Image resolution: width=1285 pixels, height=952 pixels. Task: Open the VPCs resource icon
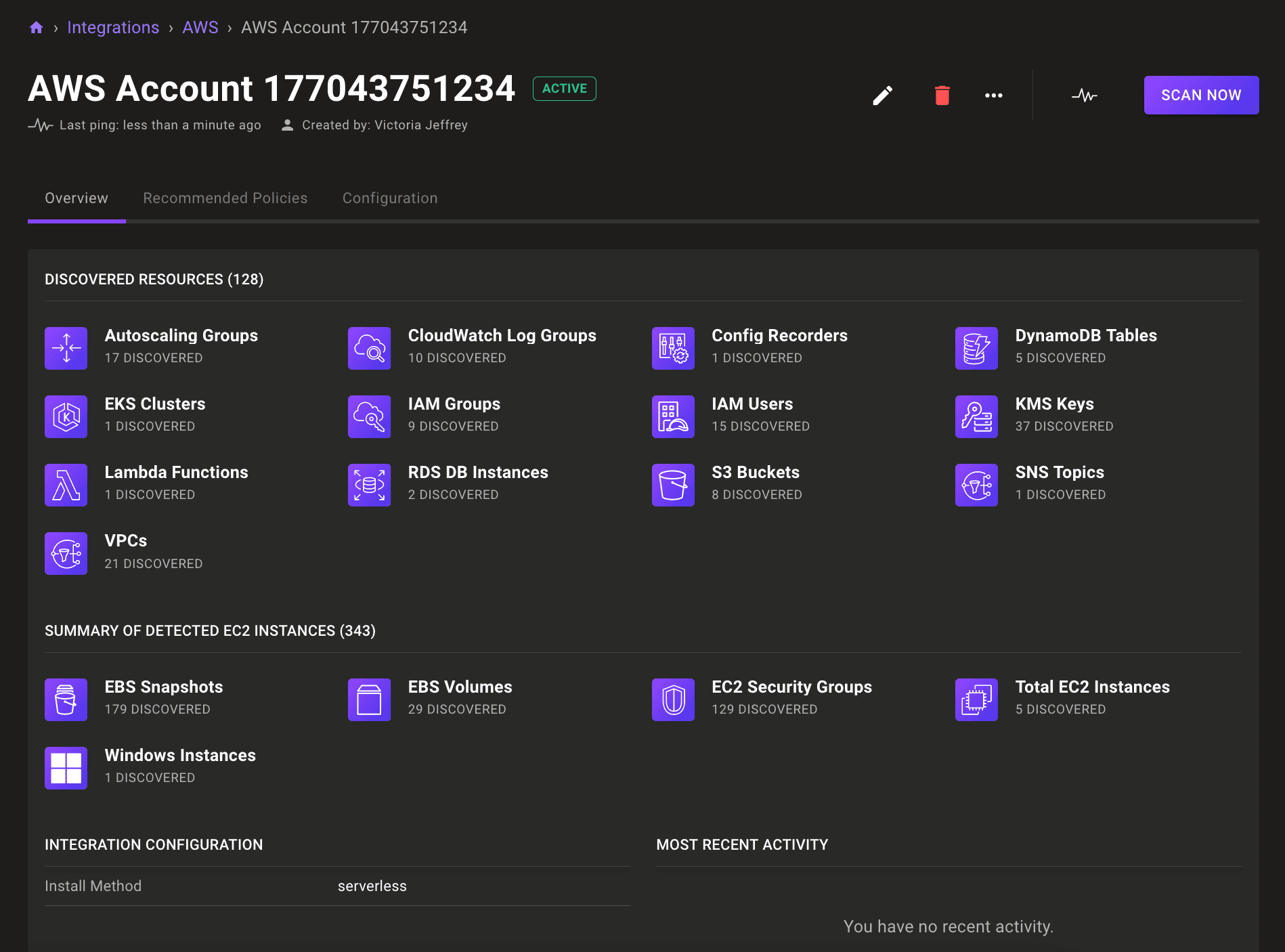tap(66, 553)
